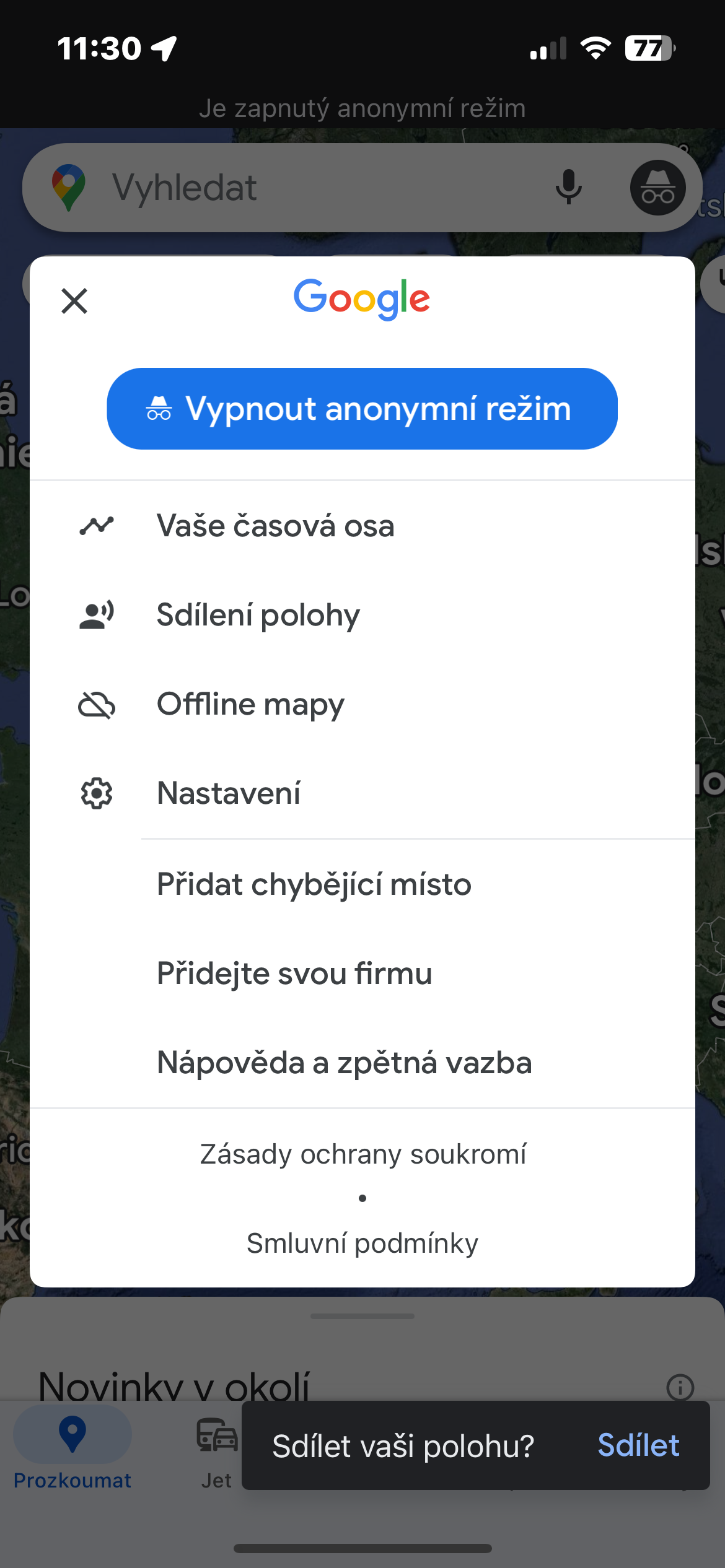Tap the location sharing person icon
Viewport: 725px width, 1568px height.
pos(97,616)
